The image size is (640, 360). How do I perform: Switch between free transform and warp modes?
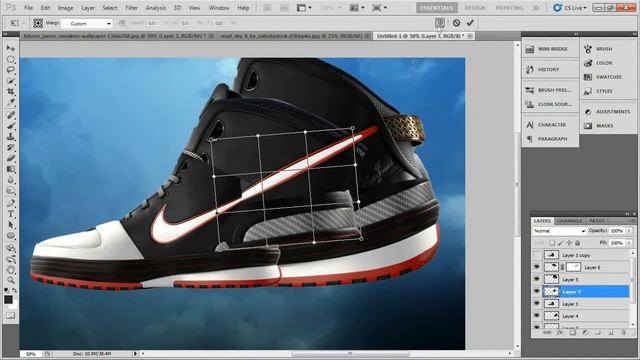point(440,23)
